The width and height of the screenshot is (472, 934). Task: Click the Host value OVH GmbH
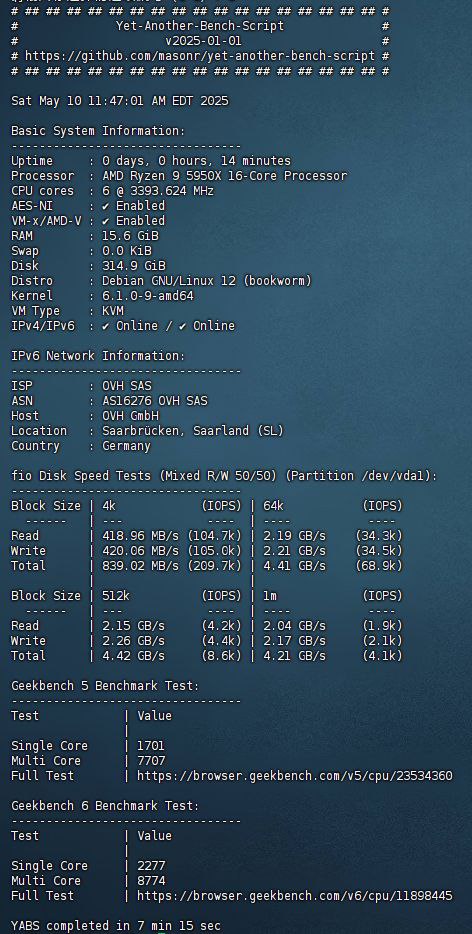[130, 416]
